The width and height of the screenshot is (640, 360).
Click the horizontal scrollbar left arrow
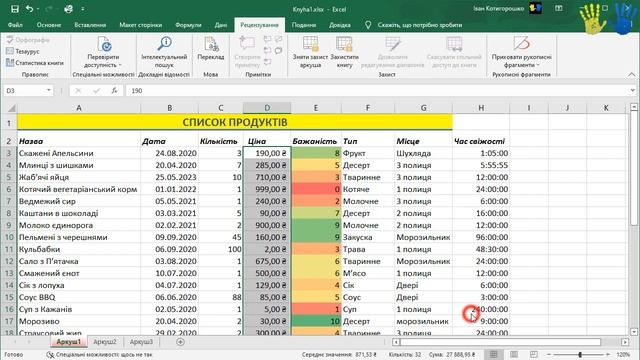396,342
